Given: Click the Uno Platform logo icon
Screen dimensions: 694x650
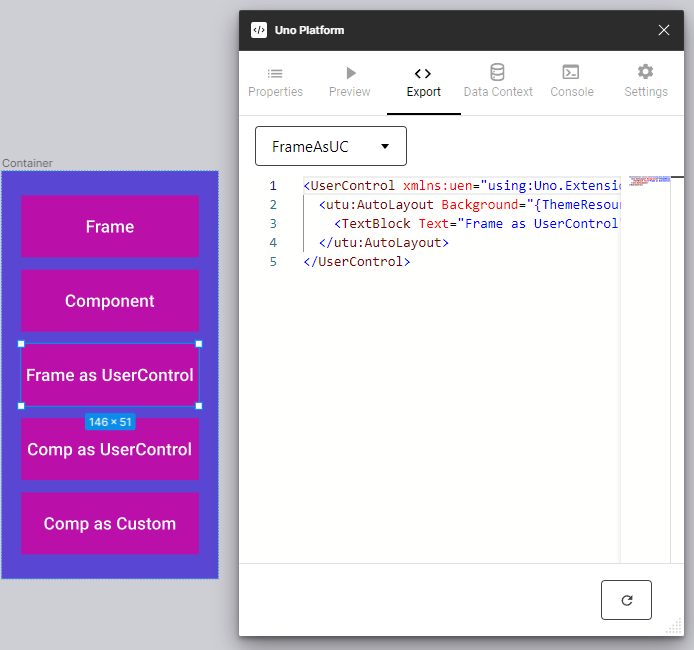Looking at the screenshot, I should click(x=259, y=30).
